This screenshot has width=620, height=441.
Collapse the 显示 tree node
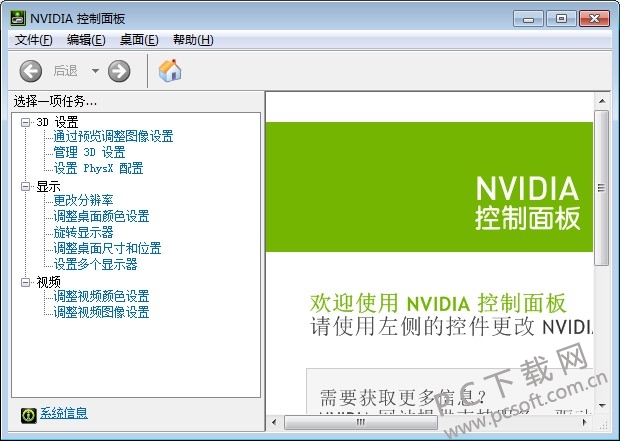[25, 186]
